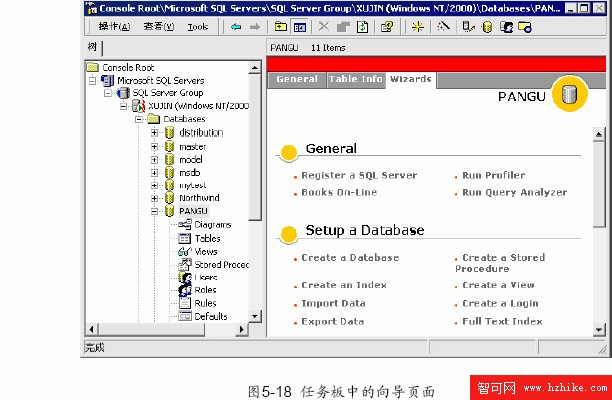Switch to the General taskpad tab
This screenshot has width=612, height=400.
[297, 79]
